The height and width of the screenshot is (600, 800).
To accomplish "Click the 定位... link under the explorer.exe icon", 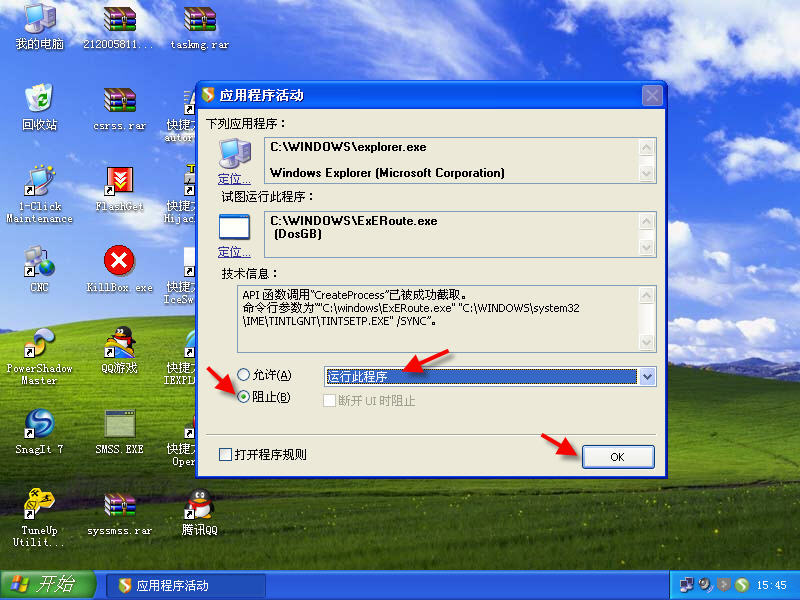I will (x=234, y=179).
